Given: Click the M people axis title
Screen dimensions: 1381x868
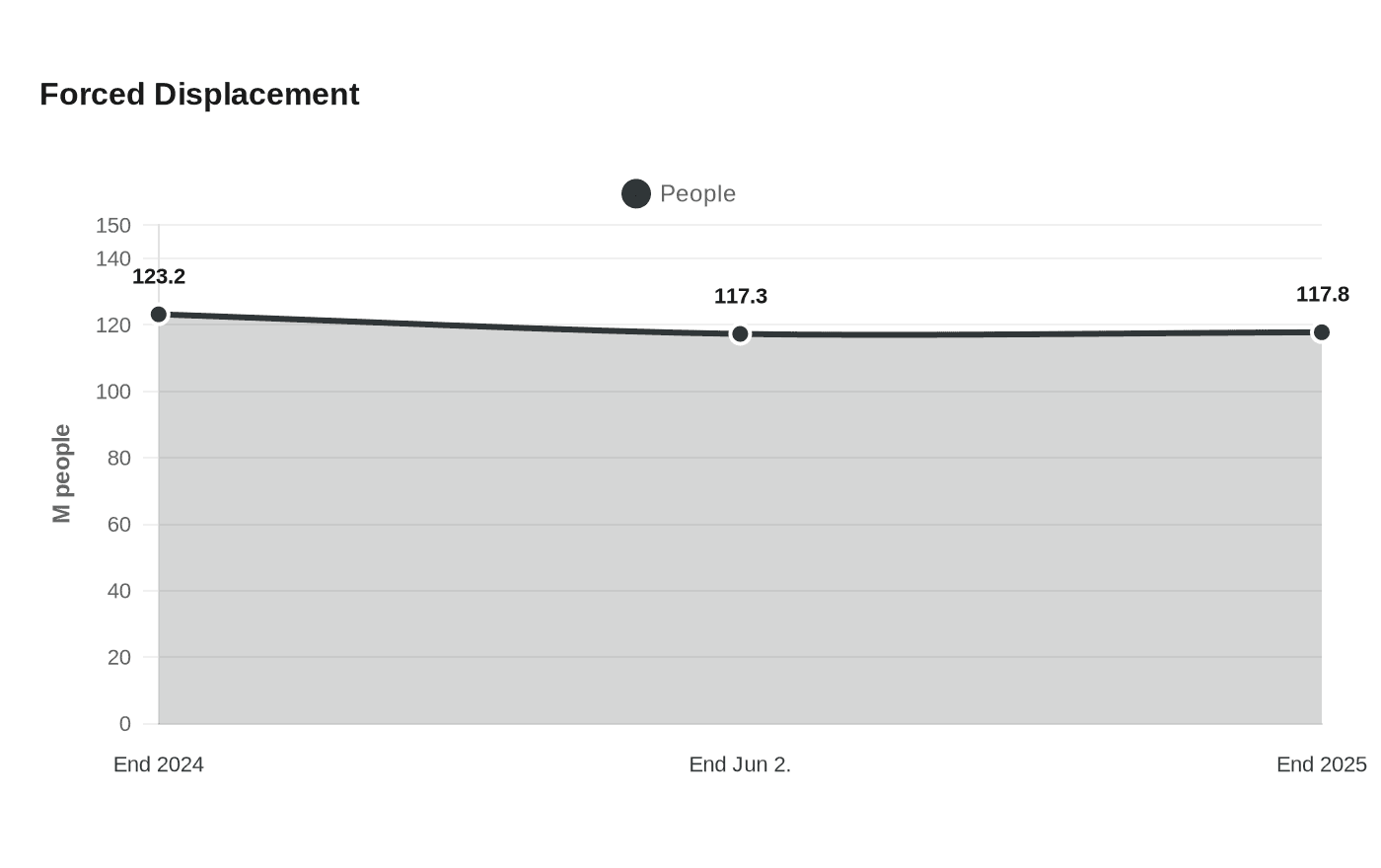Looking at the screenshot, I should (62, 473).
